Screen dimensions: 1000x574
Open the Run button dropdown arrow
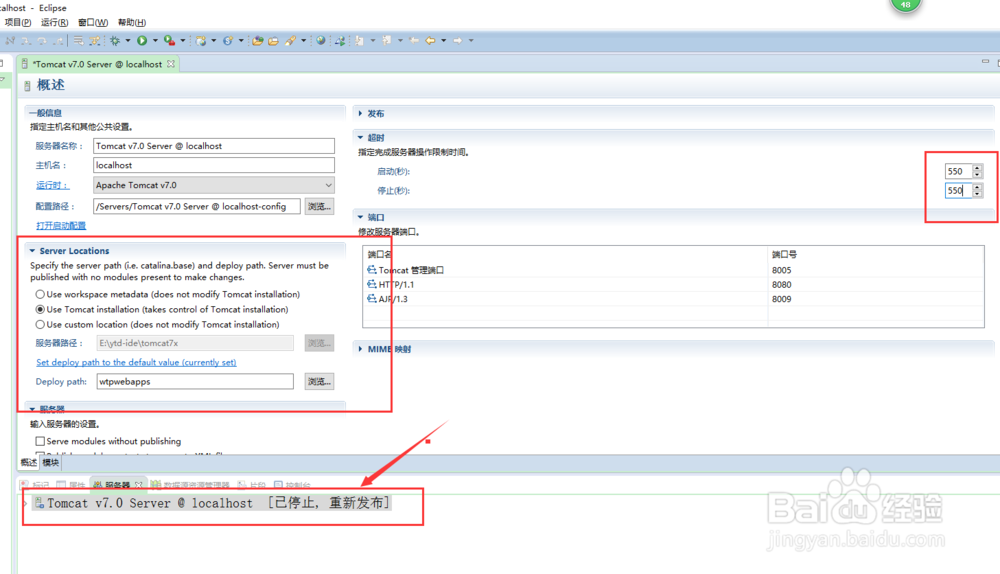[x=155, y=41]
